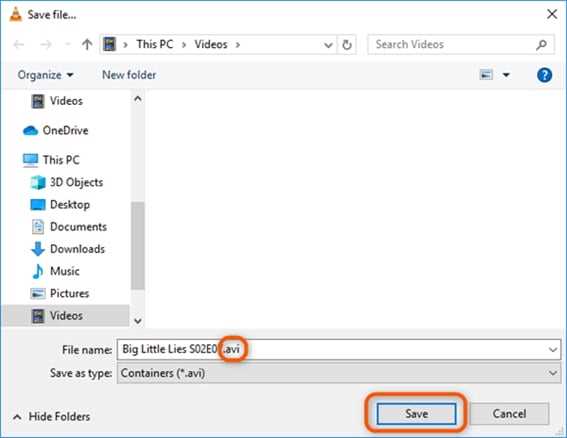The width and height of the screenshot is (567, 438).
Task: Open the help question mark icon
Action: [x=544, y=75]
